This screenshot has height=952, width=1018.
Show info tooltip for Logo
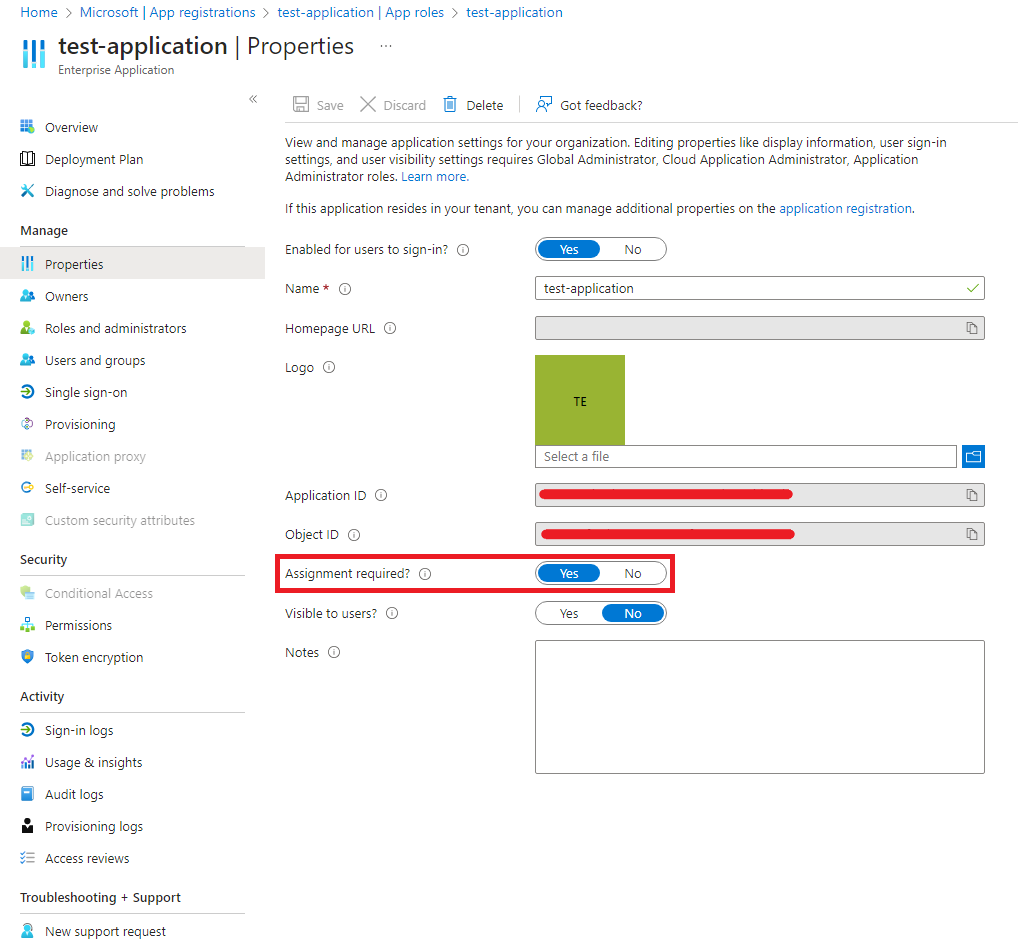point(329,367)
